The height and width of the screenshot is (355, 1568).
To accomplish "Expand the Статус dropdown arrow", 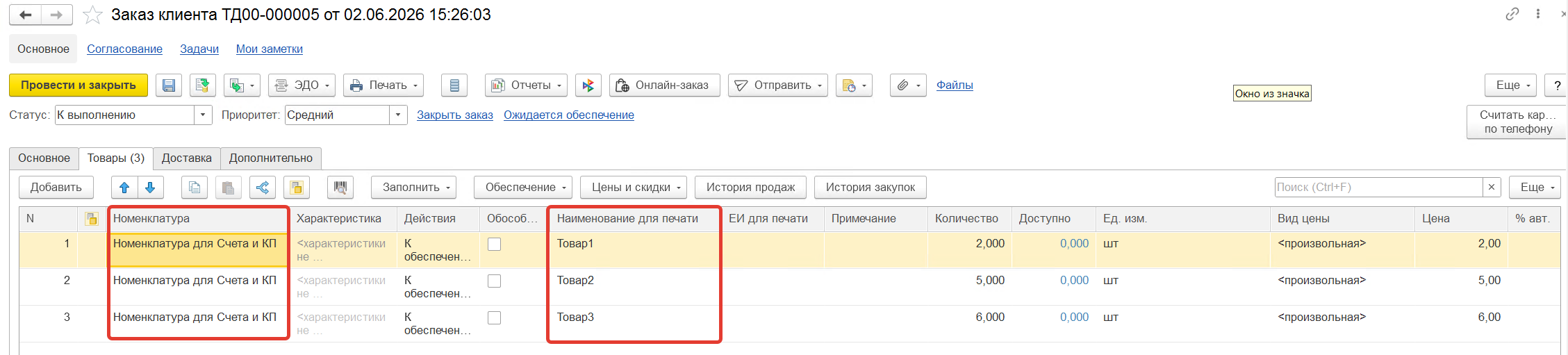I will click(x=203, y=115).
